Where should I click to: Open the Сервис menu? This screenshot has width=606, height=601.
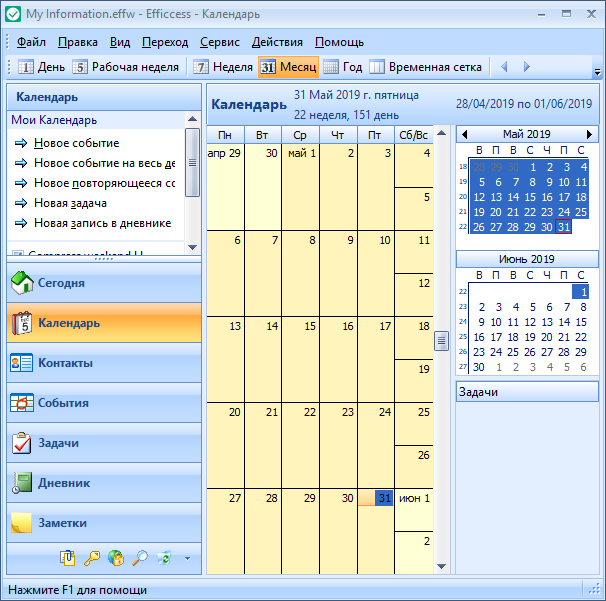(x=220, y=42)
